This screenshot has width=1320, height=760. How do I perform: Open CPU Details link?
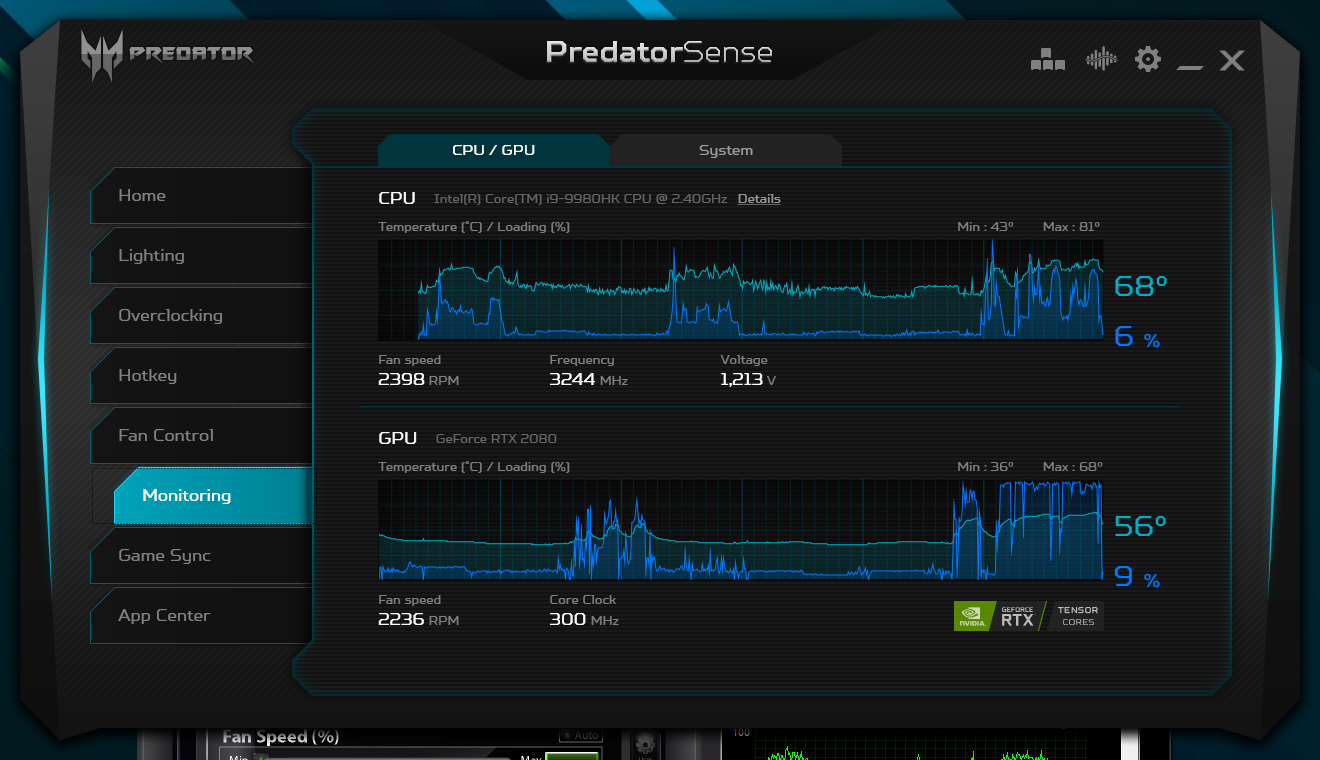[x=759, y=199]
